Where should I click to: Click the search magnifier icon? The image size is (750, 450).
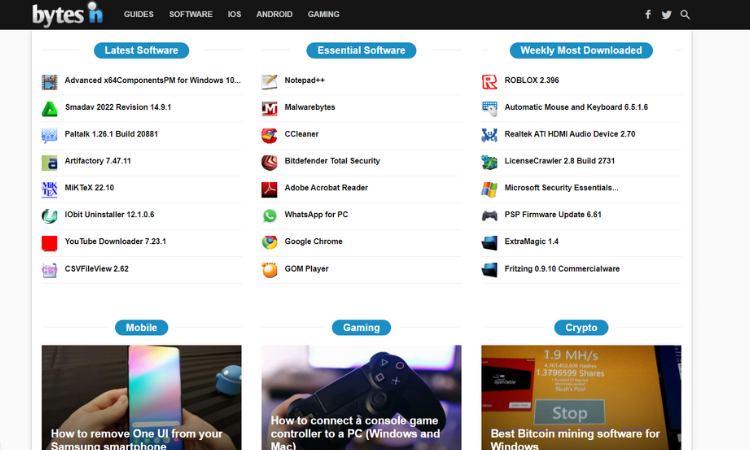coord(685,14)
